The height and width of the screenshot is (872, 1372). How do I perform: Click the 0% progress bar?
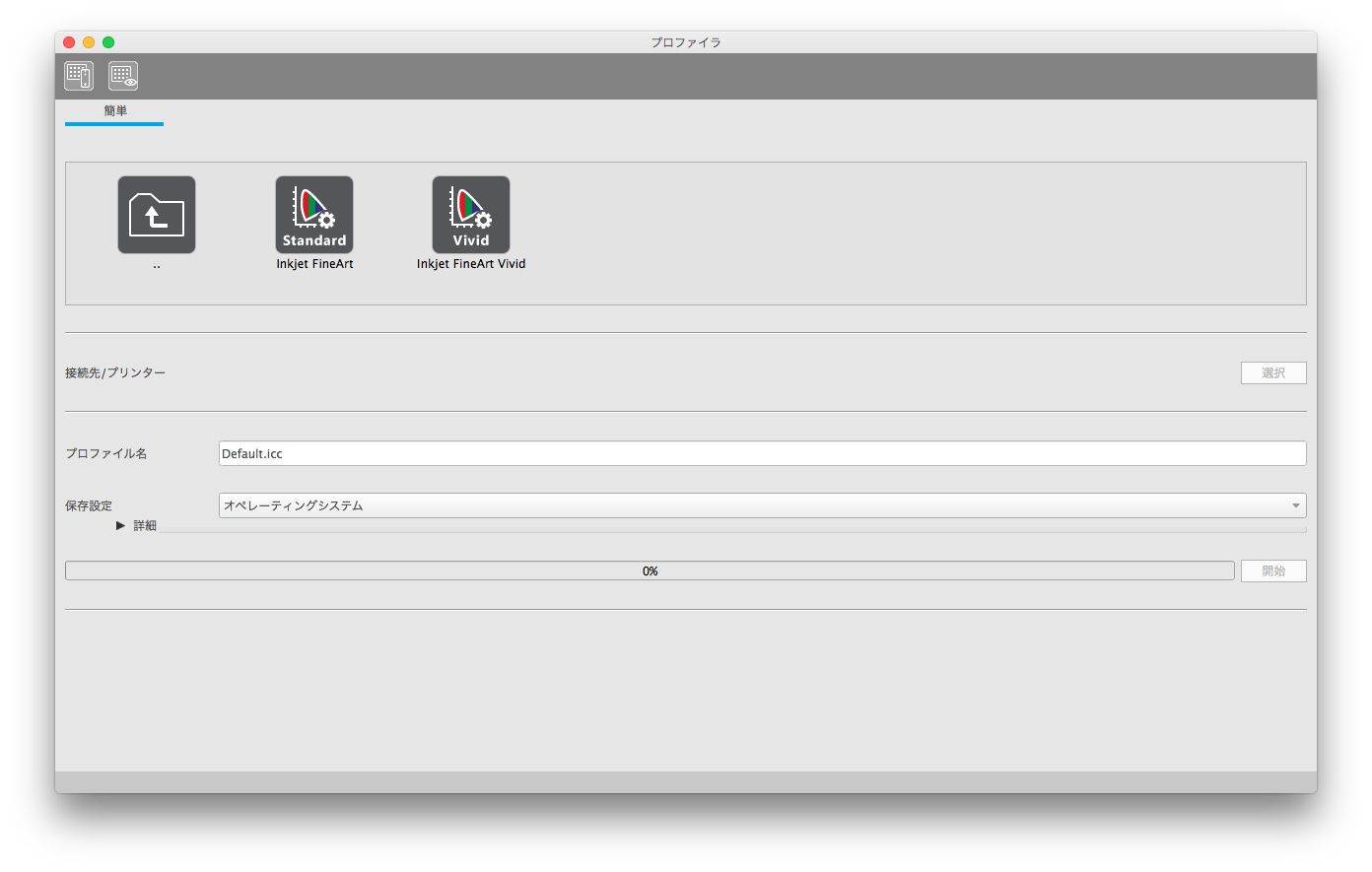coord(650,571)
